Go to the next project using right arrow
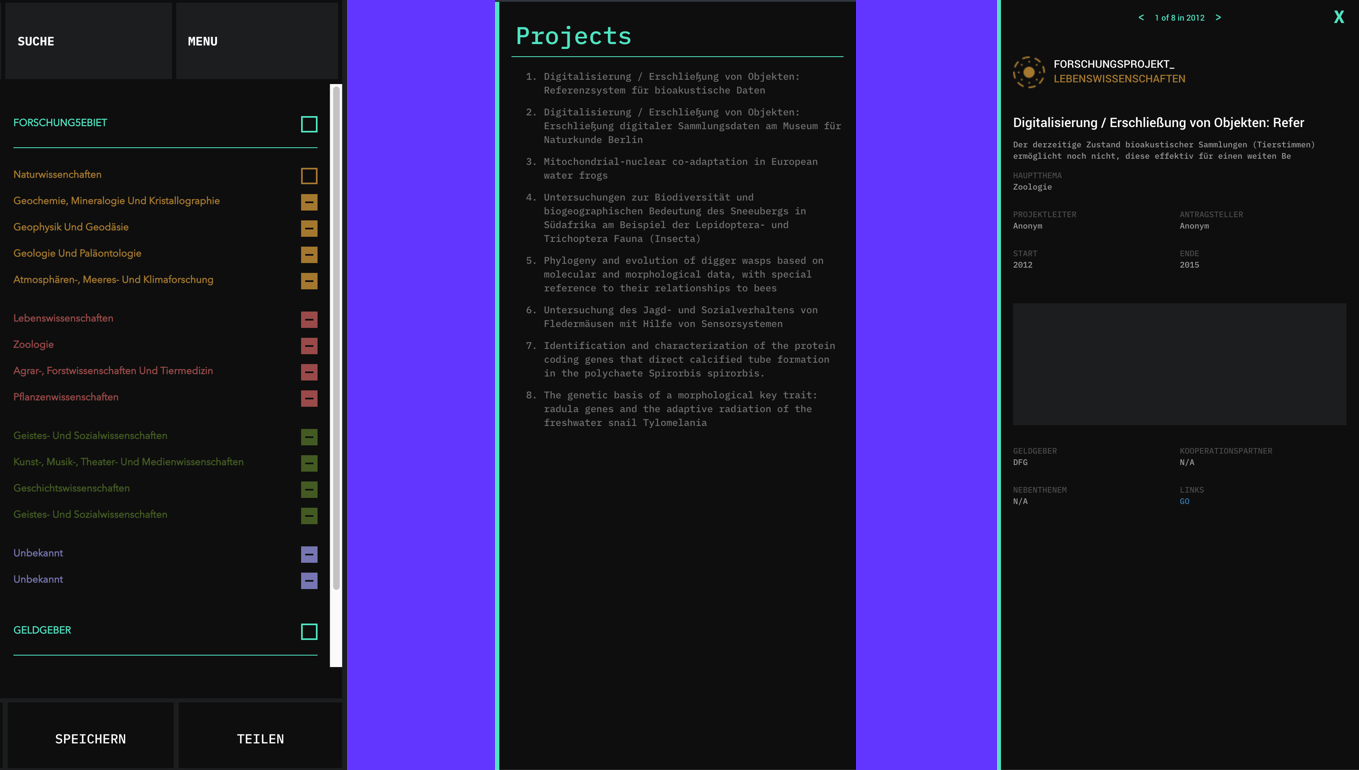Image resolution: width=1359 pixels, height=770 pixels. [1218, 18]
